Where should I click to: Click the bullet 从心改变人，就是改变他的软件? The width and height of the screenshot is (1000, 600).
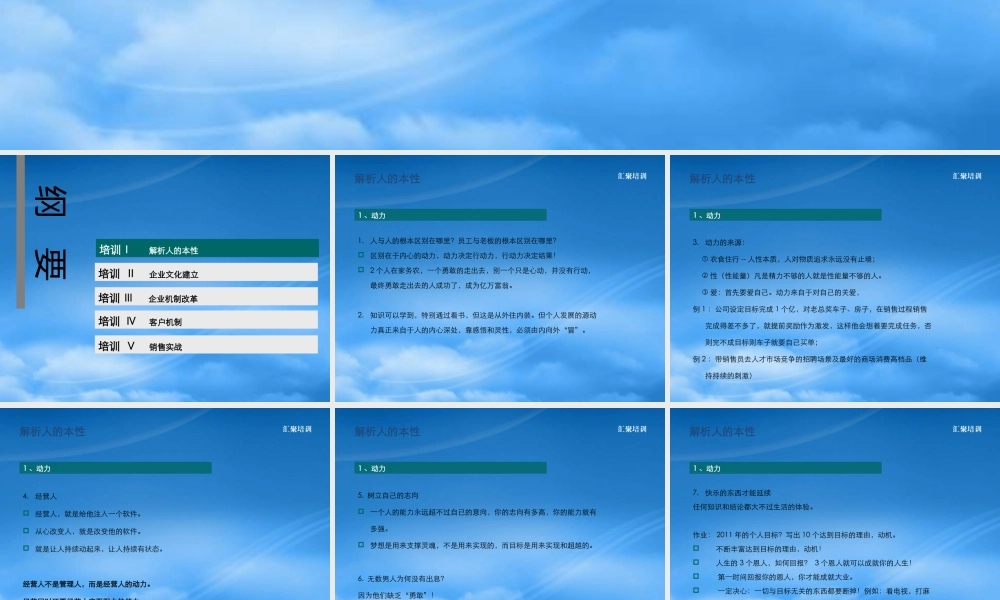click(88, 530)
